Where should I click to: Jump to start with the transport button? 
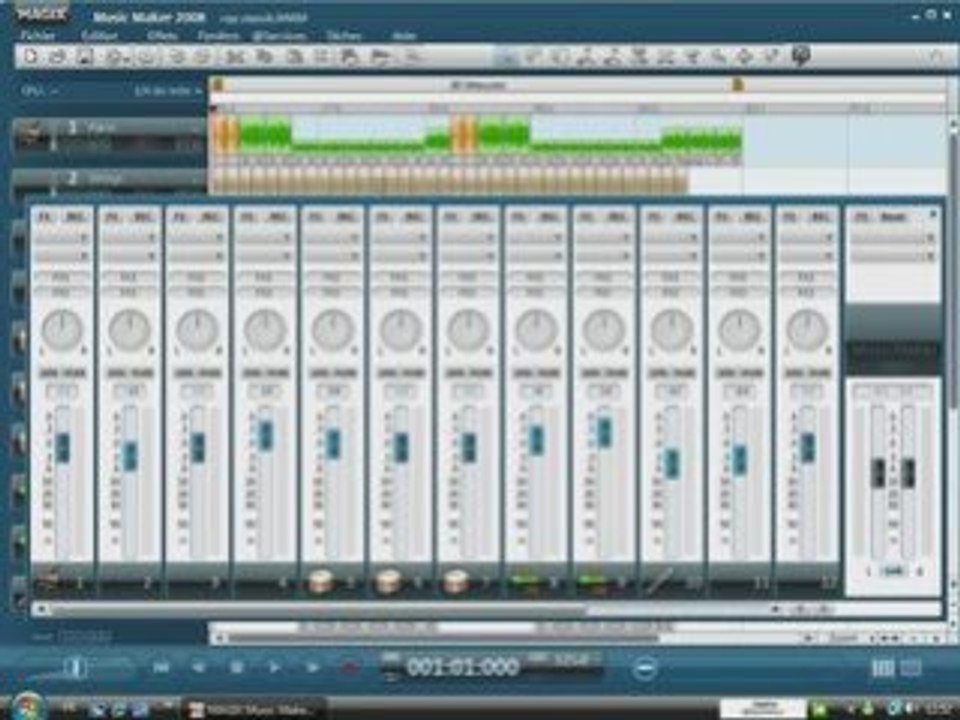coord(161,667)
